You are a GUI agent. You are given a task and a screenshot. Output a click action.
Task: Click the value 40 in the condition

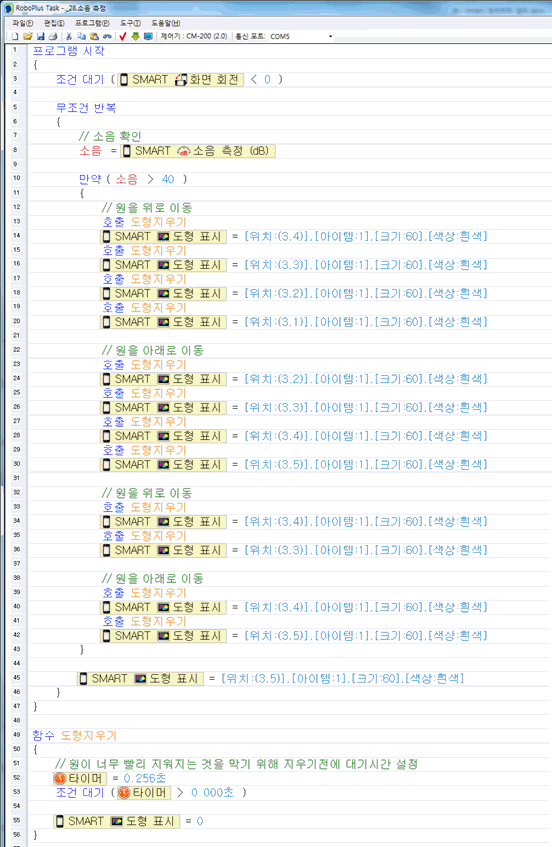tap(168, 179)
